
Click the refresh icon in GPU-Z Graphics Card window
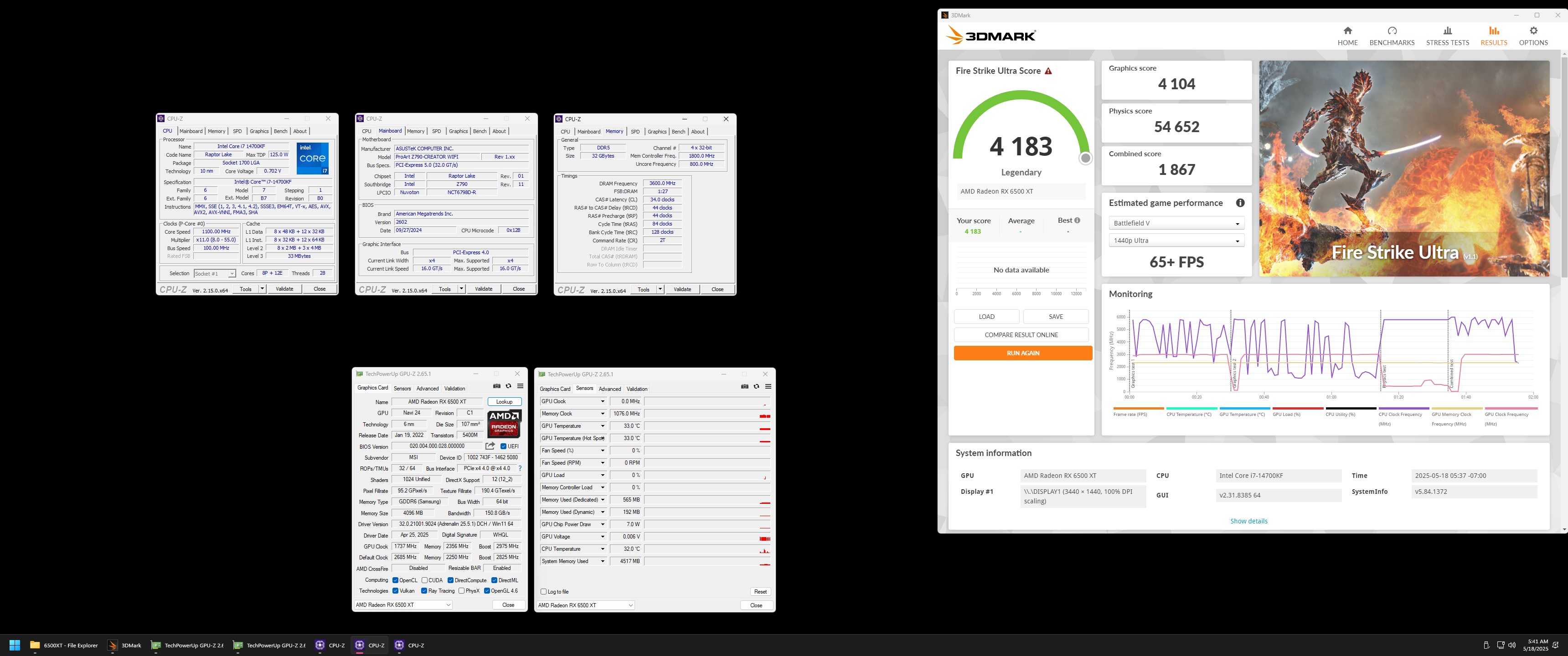[508, 386]
